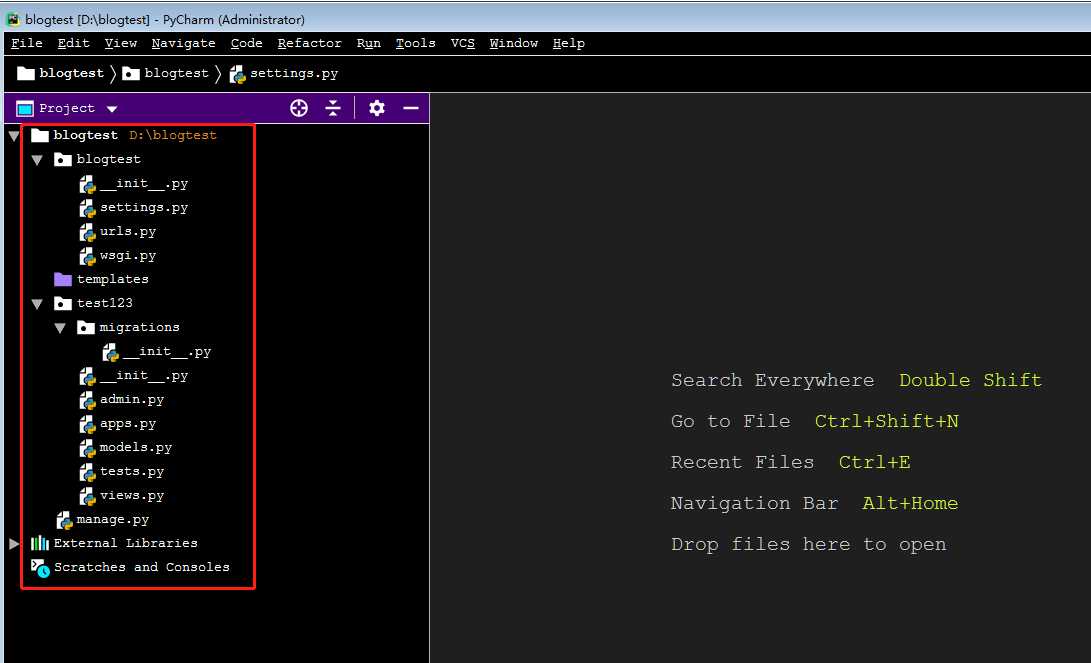This screenshot has height=663, width=1091.
Task: Open the Run menu
Action: (x=368, y=43)
